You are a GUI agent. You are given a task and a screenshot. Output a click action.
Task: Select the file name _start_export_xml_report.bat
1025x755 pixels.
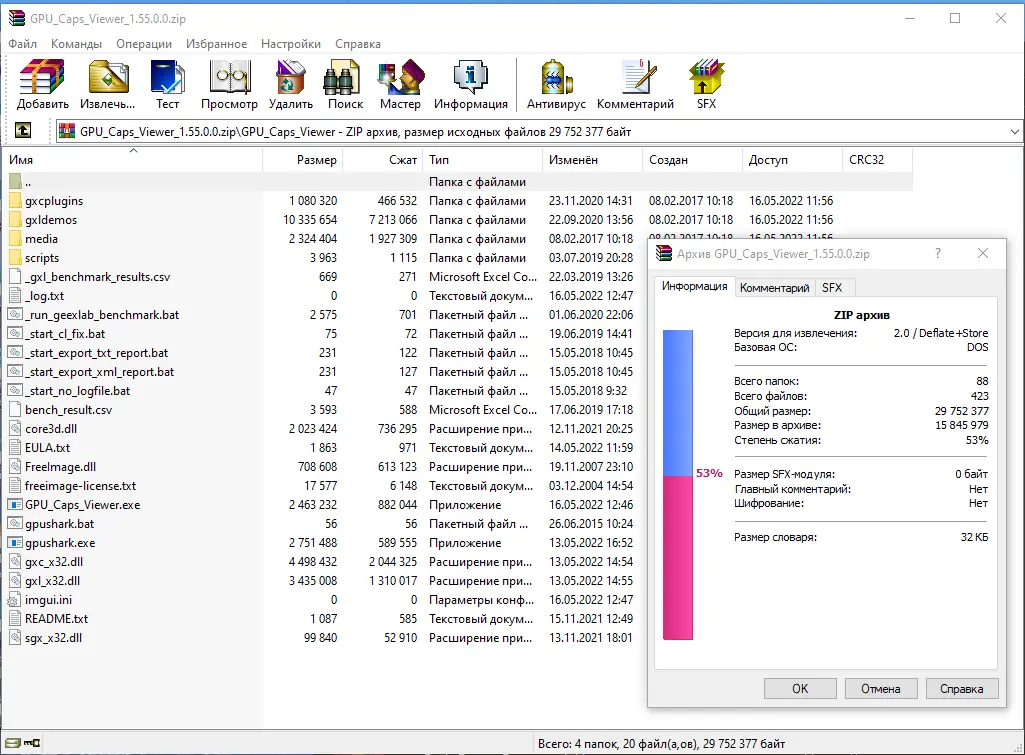pyautogui.click(x=99, y=371)
